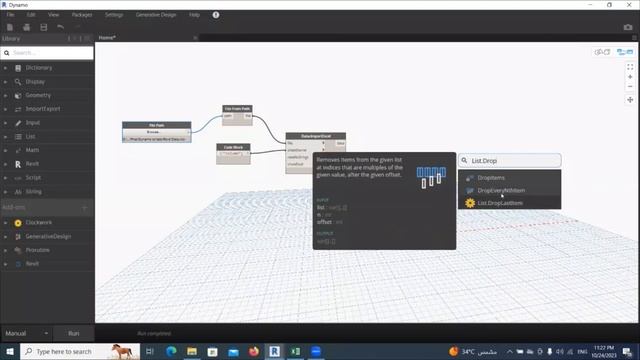
Task: Click the in-canvas search field with List.Drop
Action: tap(510, 161)
